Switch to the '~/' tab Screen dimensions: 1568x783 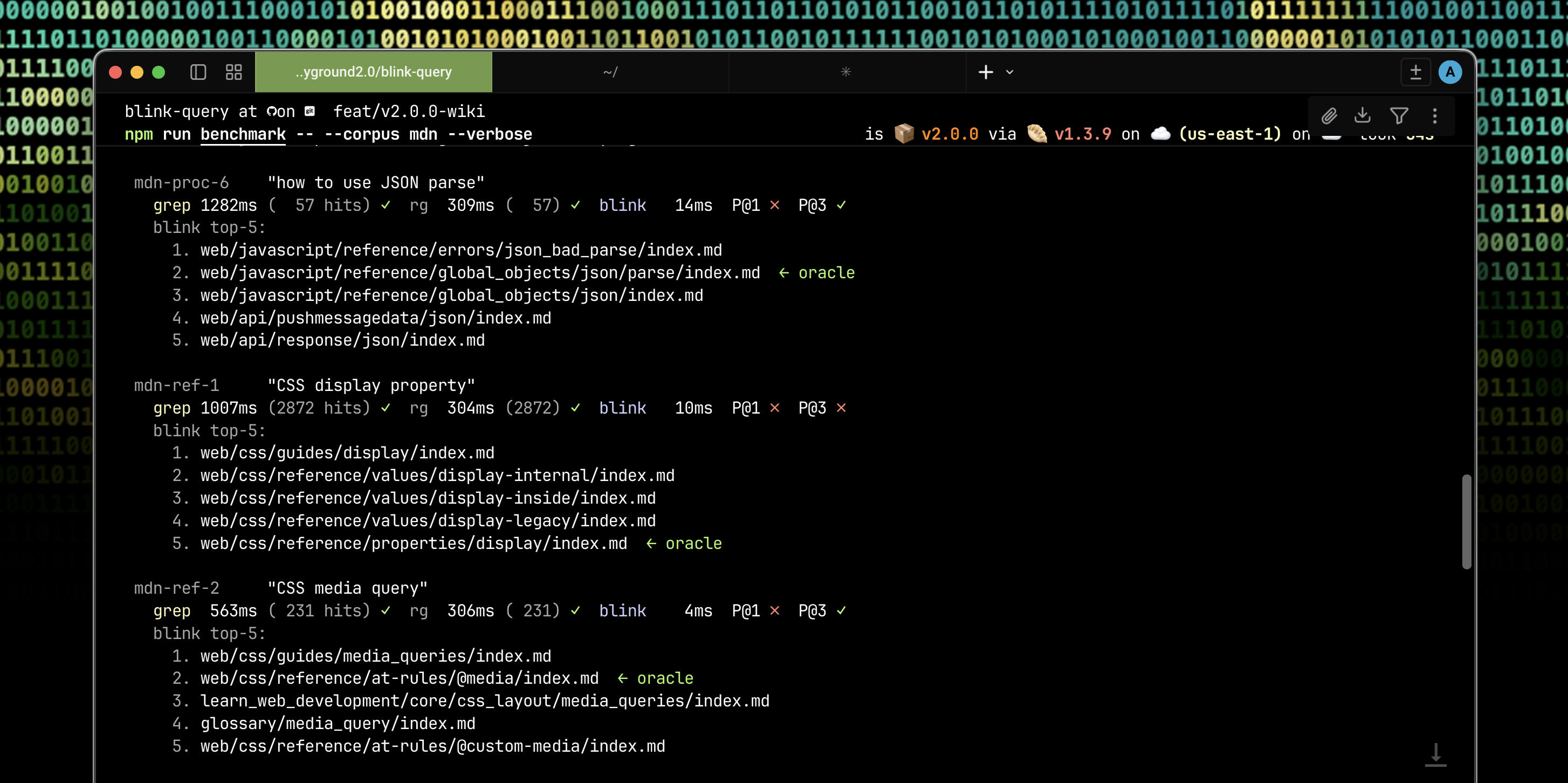click(610, 72)
